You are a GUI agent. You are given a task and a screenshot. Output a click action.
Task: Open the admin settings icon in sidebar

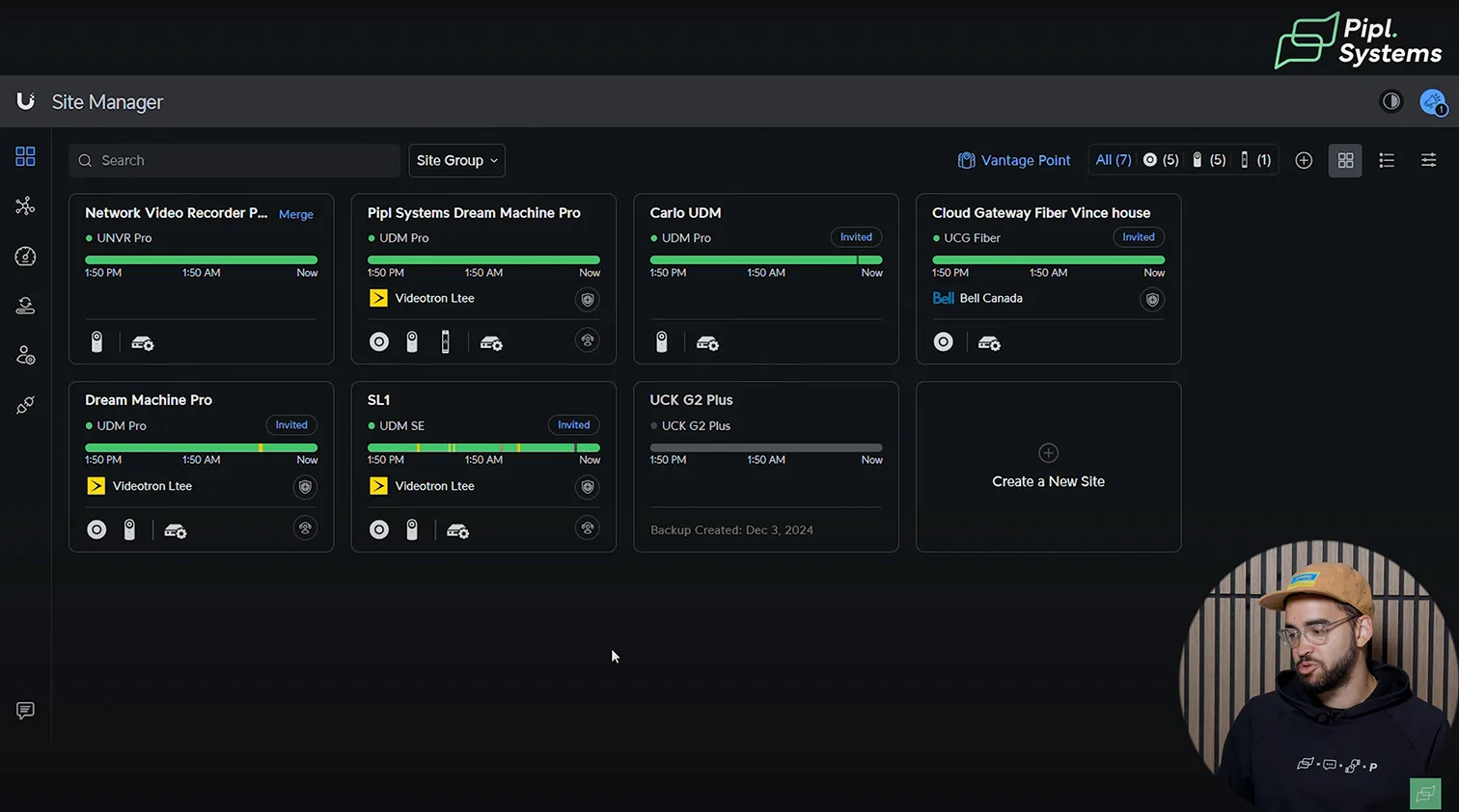(25, 356)
